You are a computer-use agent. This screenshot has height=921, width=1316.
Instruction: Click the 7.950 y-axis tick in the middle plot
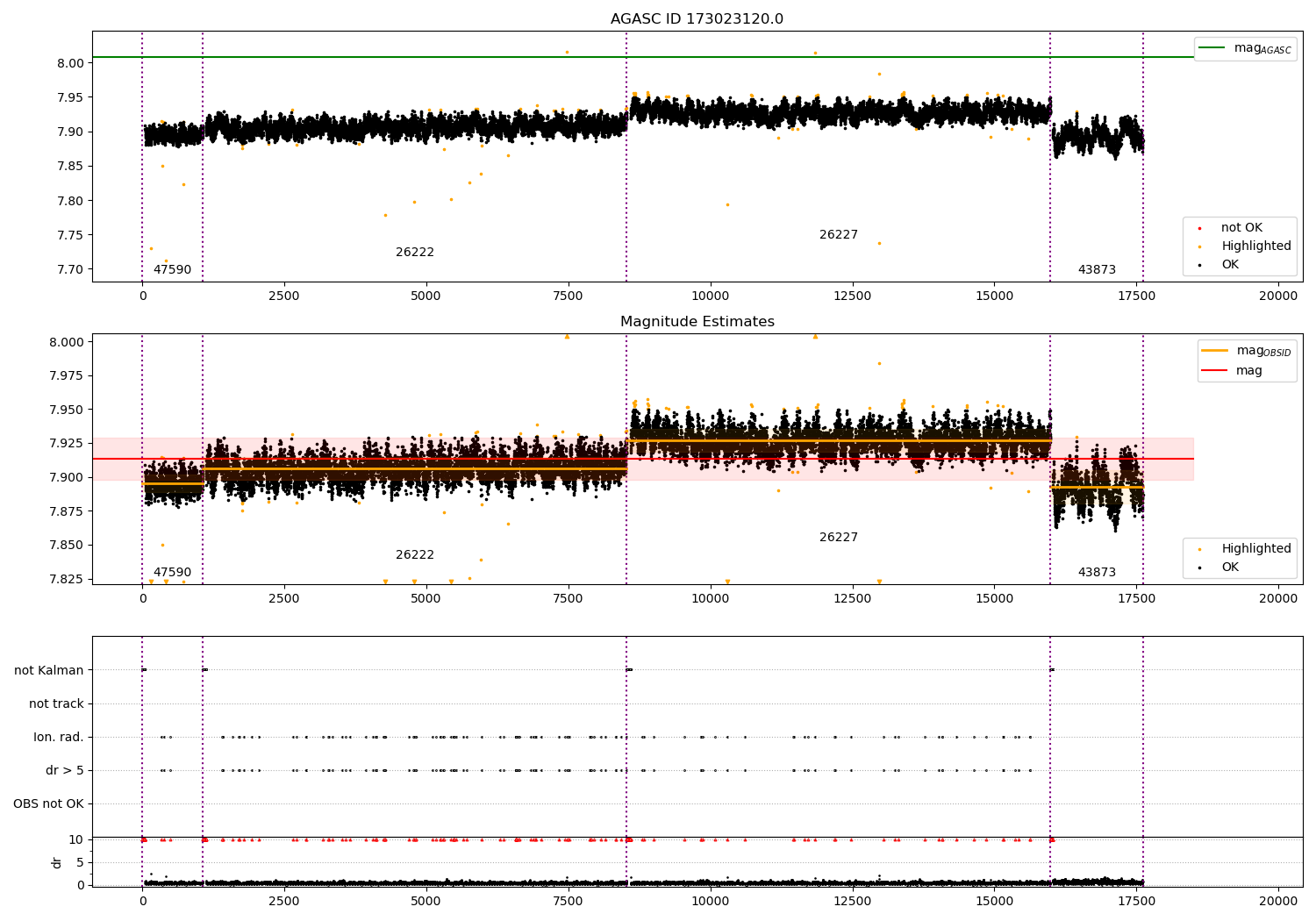(67, 410)
